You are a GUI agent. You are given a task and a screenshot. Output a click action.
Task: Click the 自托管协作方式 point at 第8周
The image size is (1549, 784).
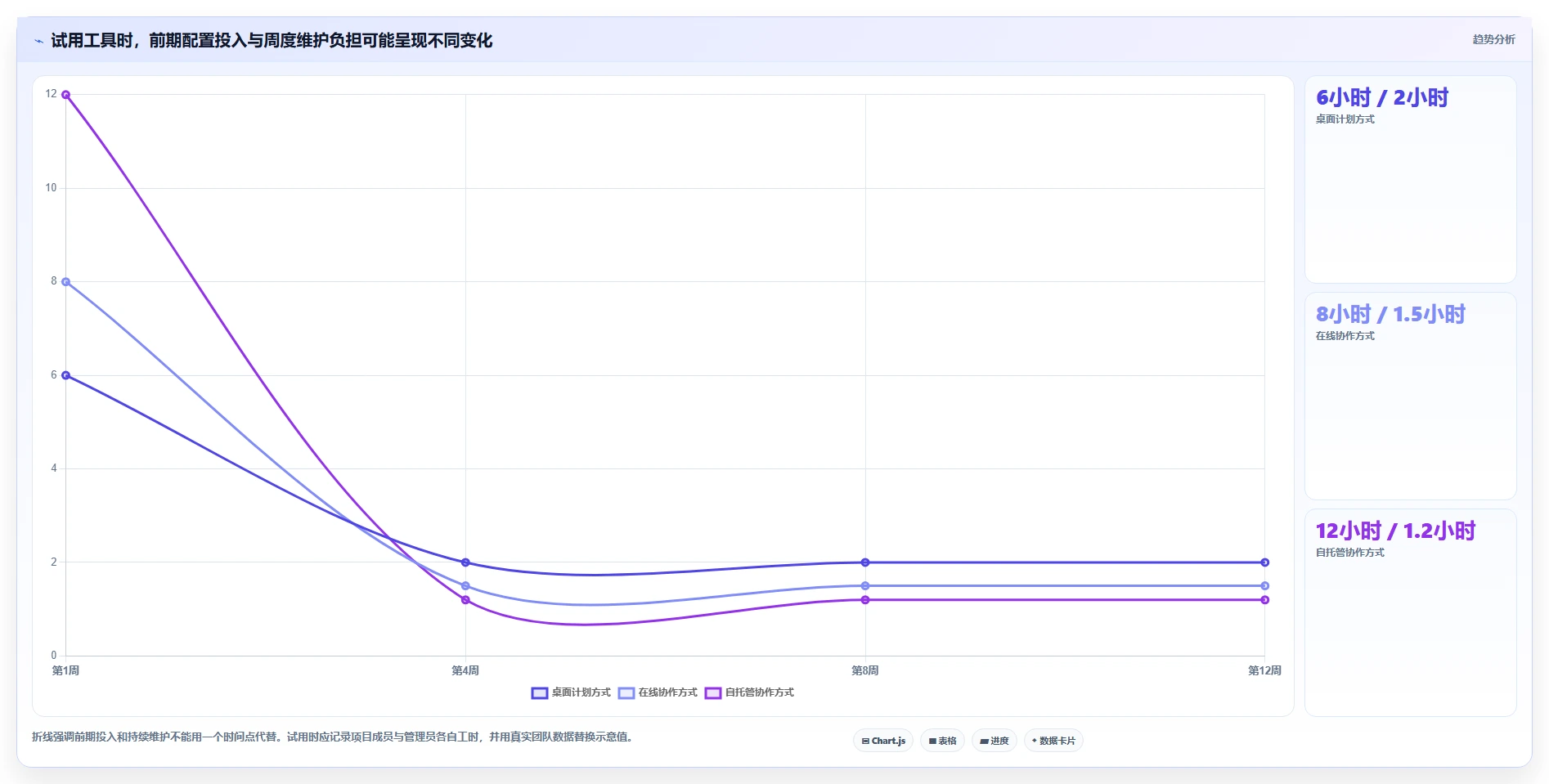(865, 600)
